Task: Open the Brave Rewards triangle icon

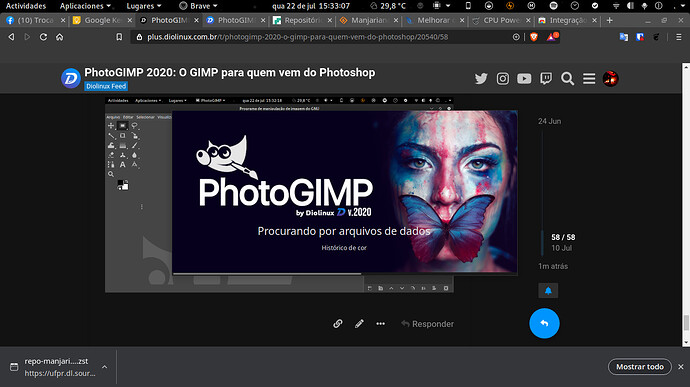Action: click(552, 37)
